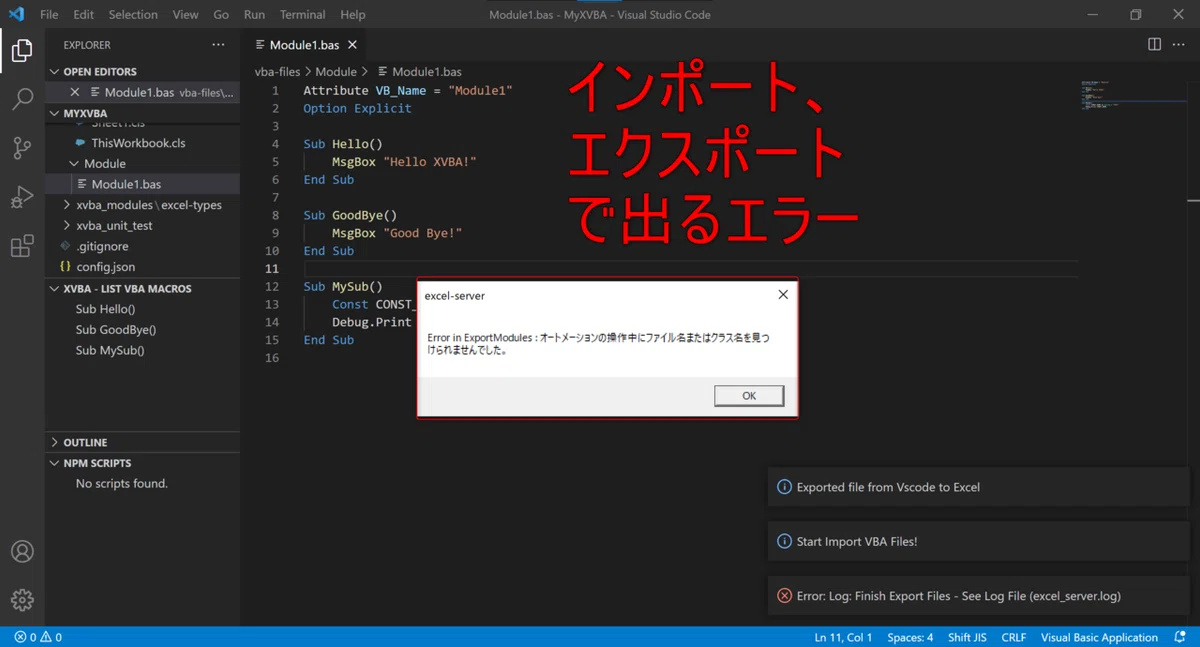
Task: Open notifications bell in status bar
Action: [1180, 637]
